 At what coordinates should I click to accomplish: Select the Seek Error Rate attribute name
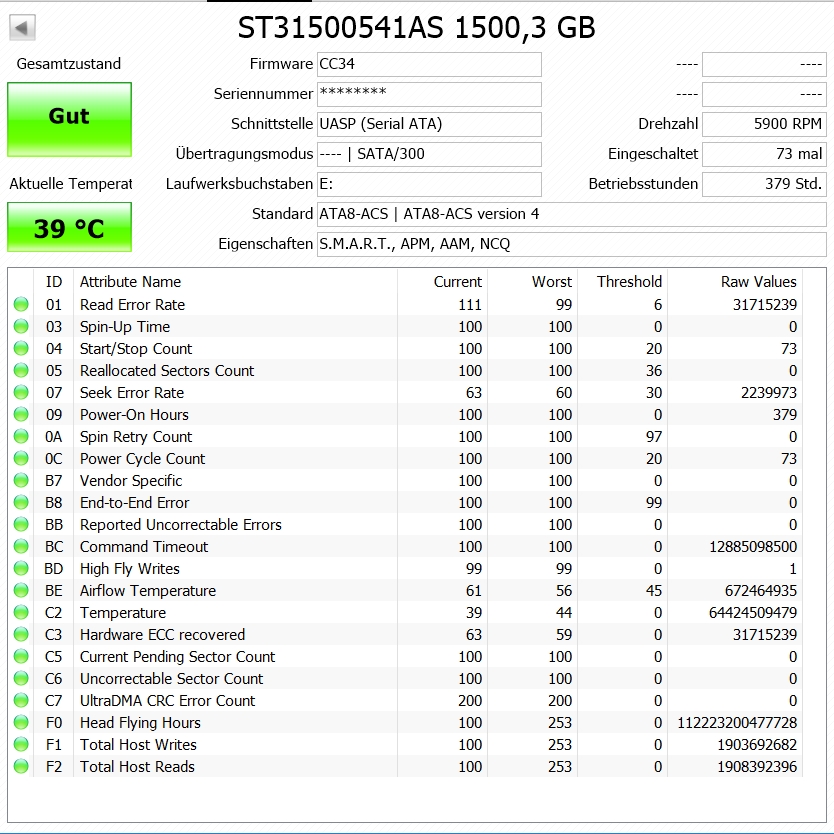(132, 393)
